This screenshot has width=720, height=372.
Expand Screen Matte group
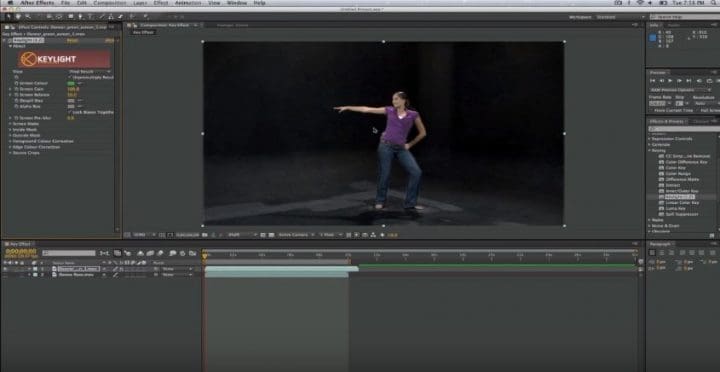point(10,124)
